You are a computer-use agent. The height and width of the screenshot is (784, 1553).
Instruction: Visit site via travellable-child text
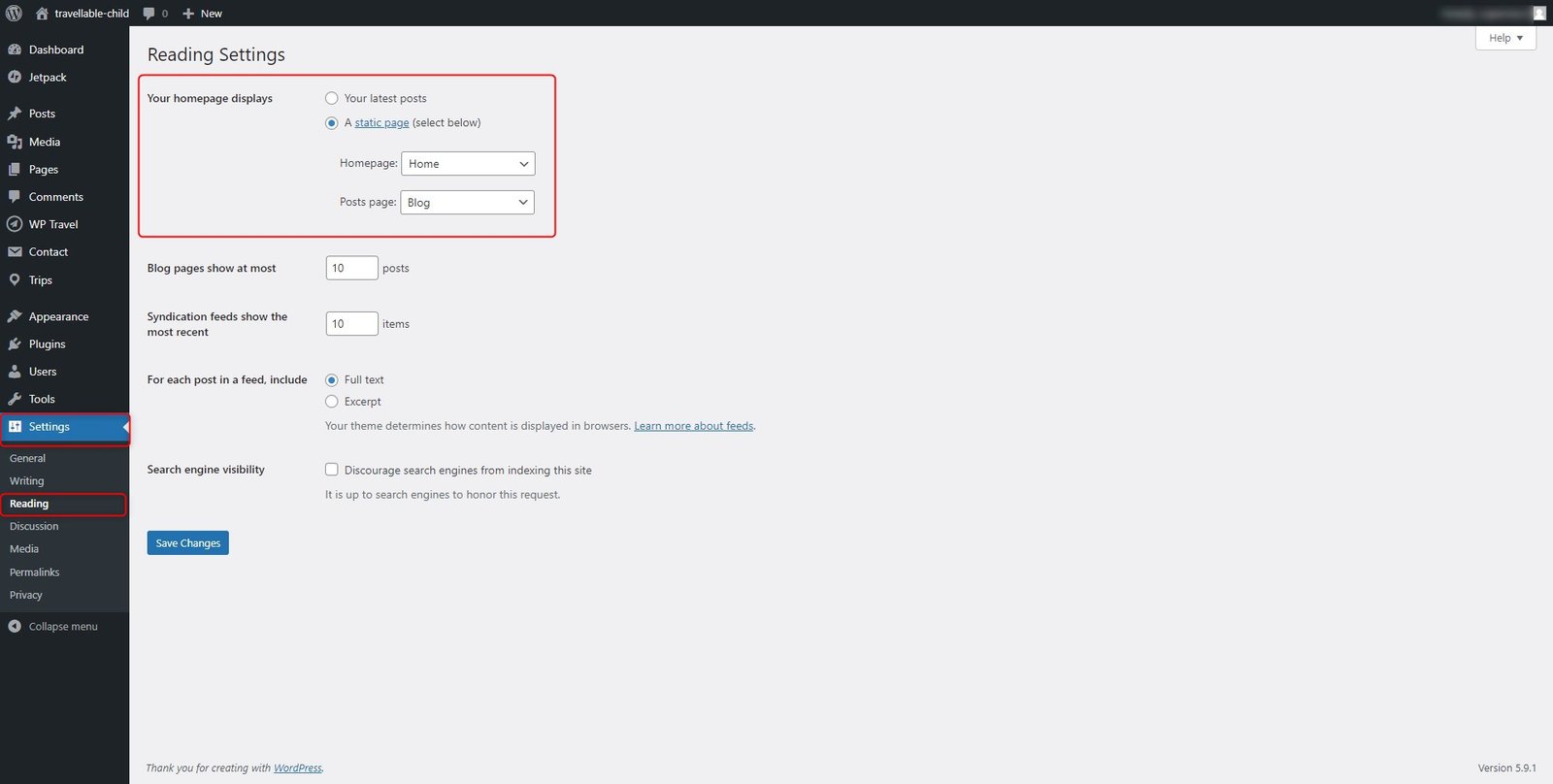tap(91, 14)
